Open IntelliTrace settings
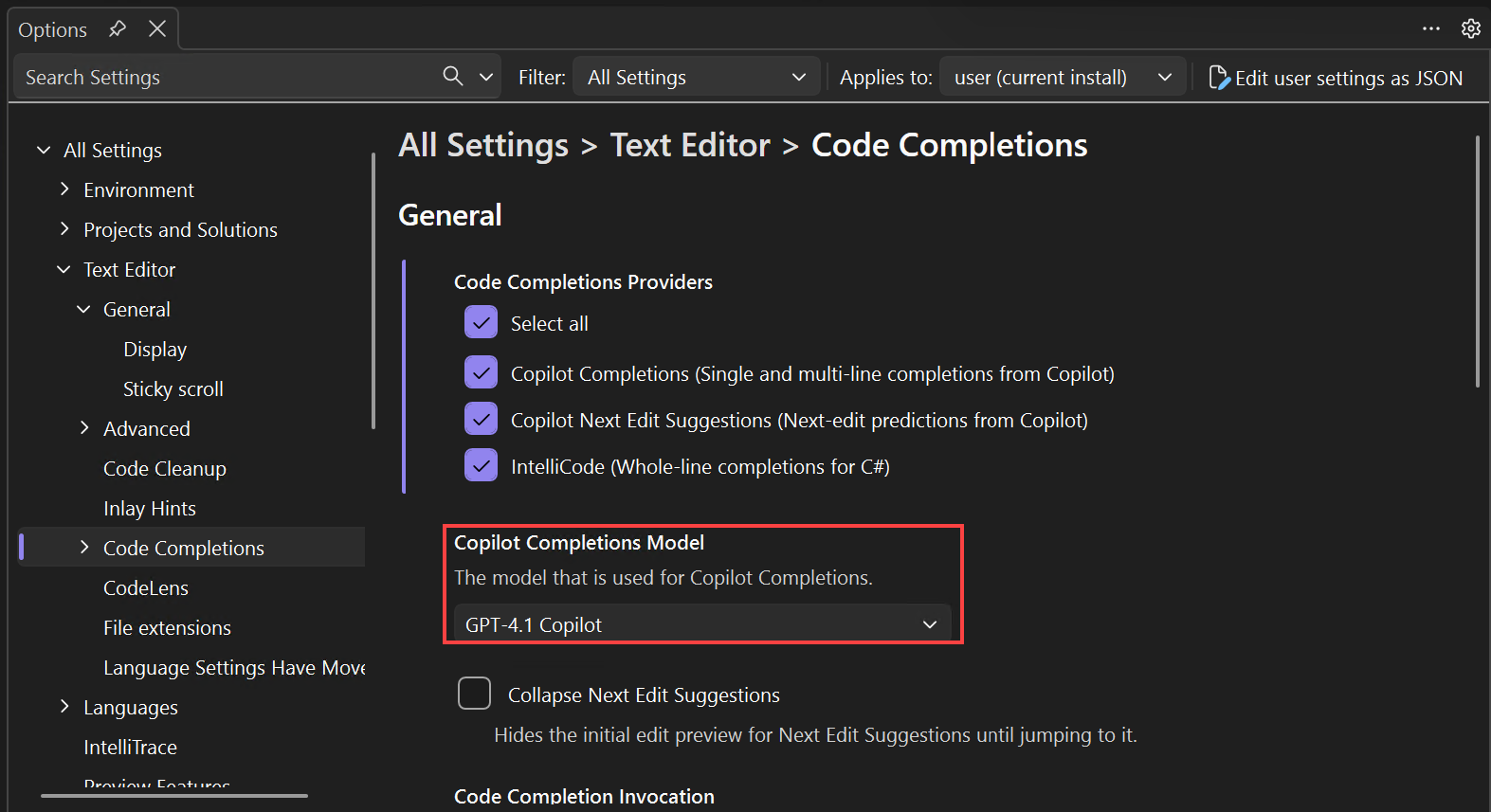1491x812 pixels. click(130, 748)
